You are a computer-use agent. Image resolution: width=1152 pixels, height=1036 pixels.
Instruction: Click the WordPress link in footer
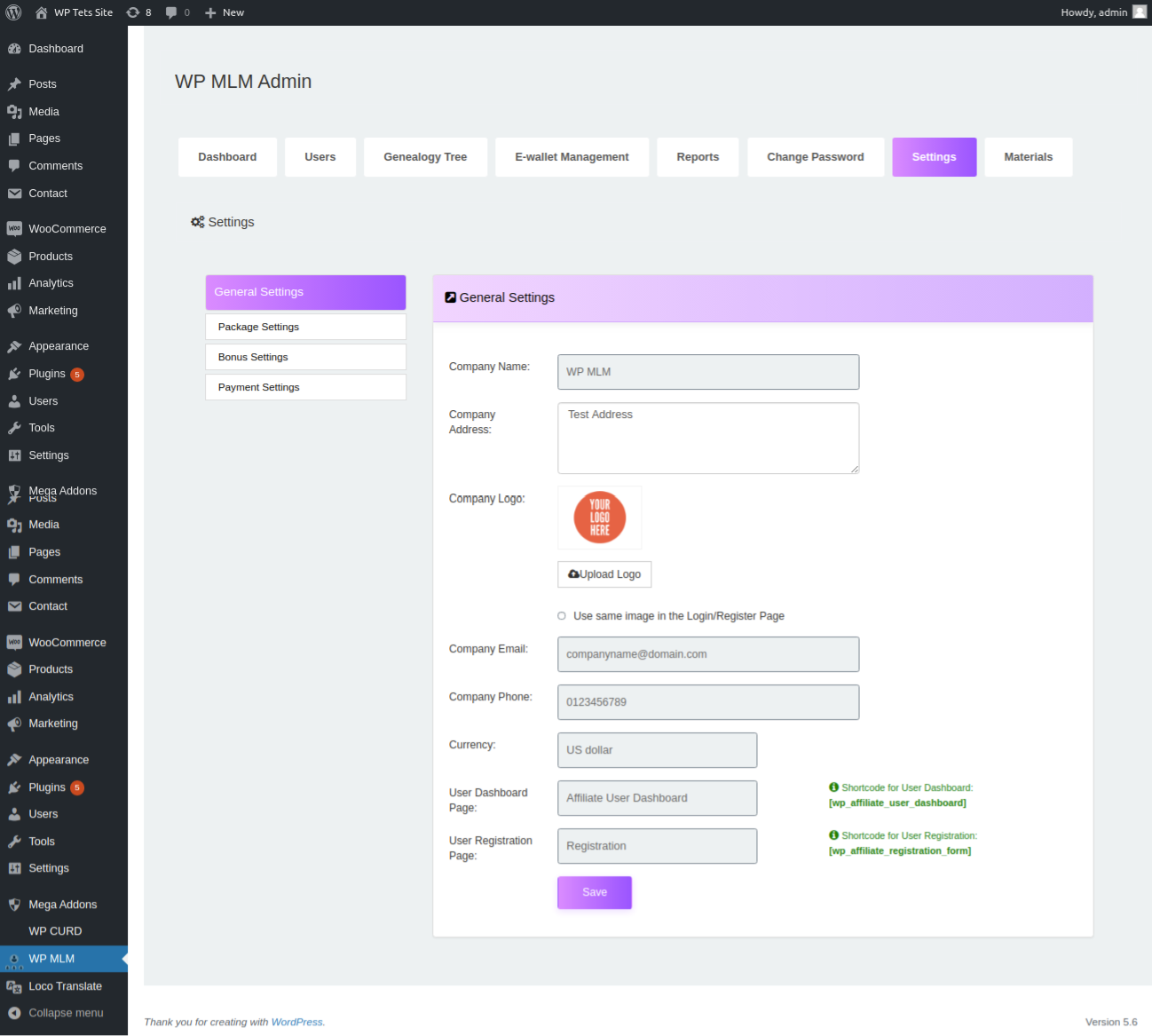[296, 1023]
